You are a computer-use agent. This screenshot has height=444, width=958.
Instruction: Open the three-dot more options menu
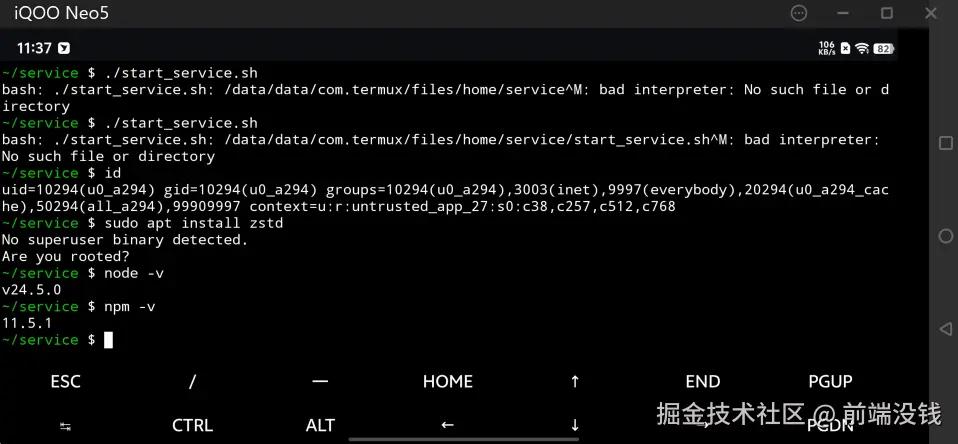[798, 13]
